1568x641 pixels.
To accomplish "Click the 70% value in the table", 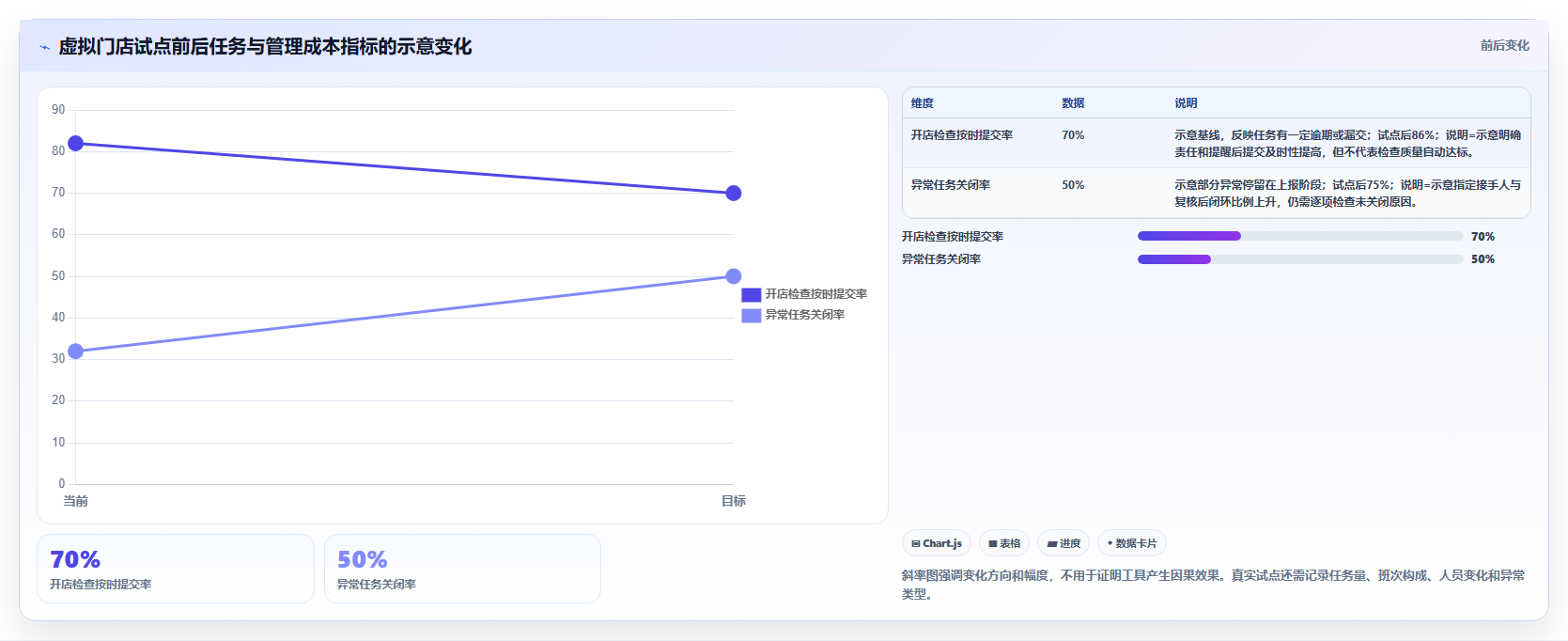I will pyautogui.click(x=1073, y=135).
